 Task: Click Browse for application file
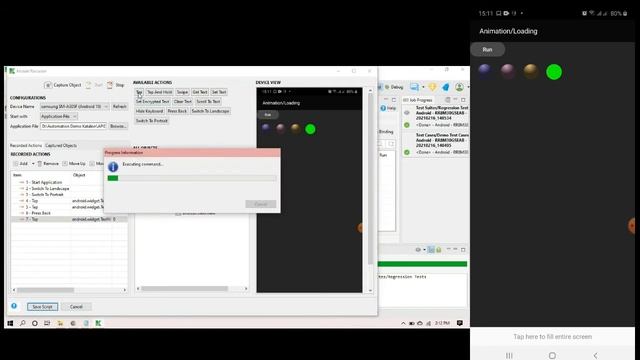point(118,126)
